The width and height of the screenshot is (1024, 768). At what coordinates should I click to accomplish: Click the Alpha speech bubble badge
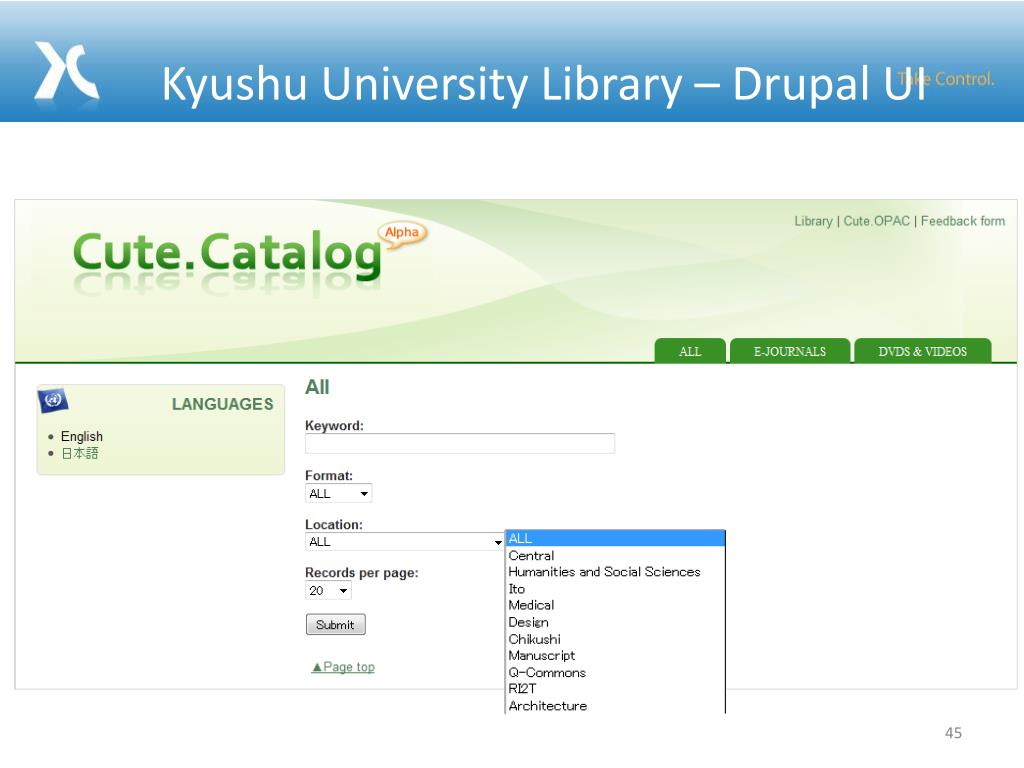tap(402, 233)
